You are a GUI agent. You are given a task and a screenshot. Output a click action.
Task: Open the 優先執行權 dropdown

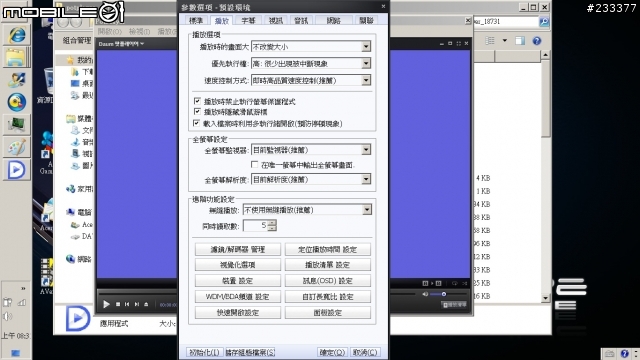(311, 63)
